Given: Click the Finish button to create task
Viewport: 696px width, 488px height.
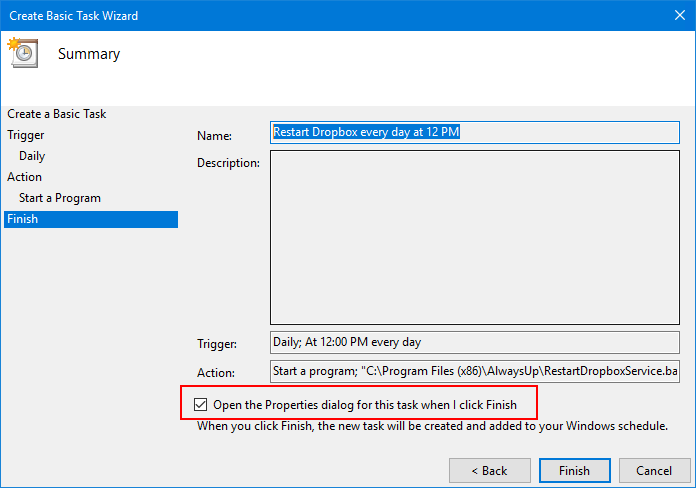Looking at the screenshot, I should 575,471.
